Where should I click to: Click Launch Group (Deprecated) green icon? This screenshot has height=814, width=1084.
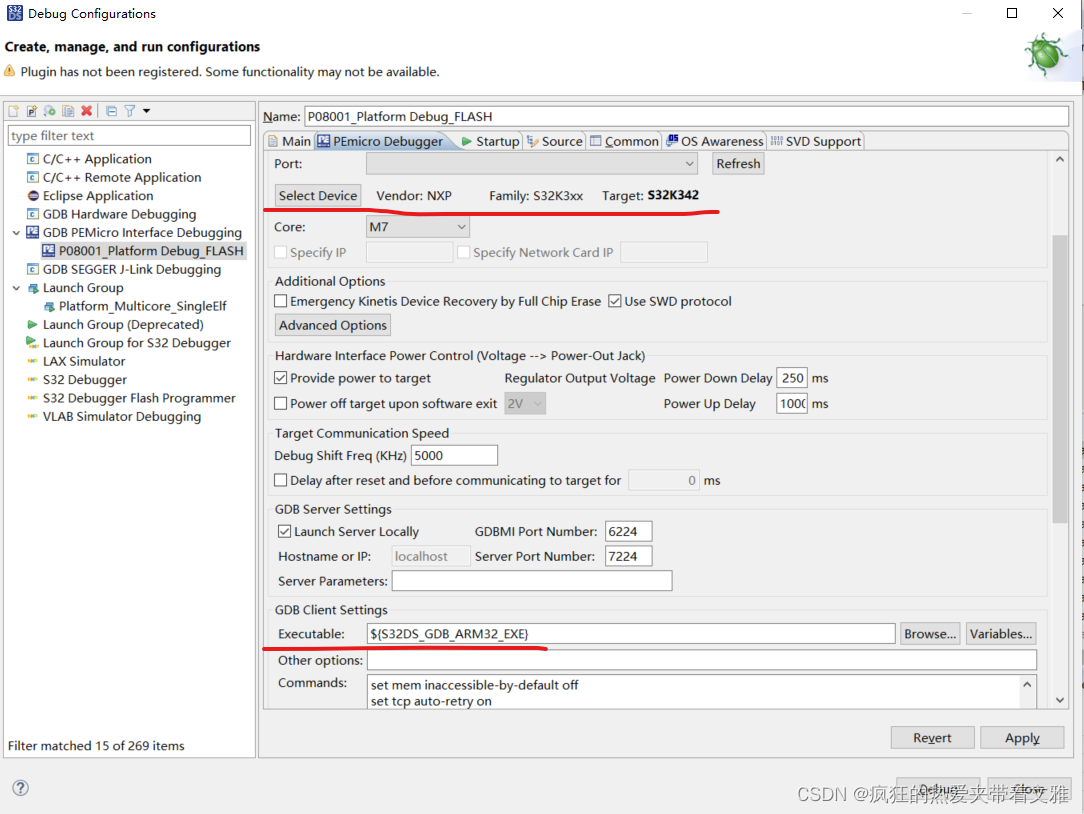(32, 324)
